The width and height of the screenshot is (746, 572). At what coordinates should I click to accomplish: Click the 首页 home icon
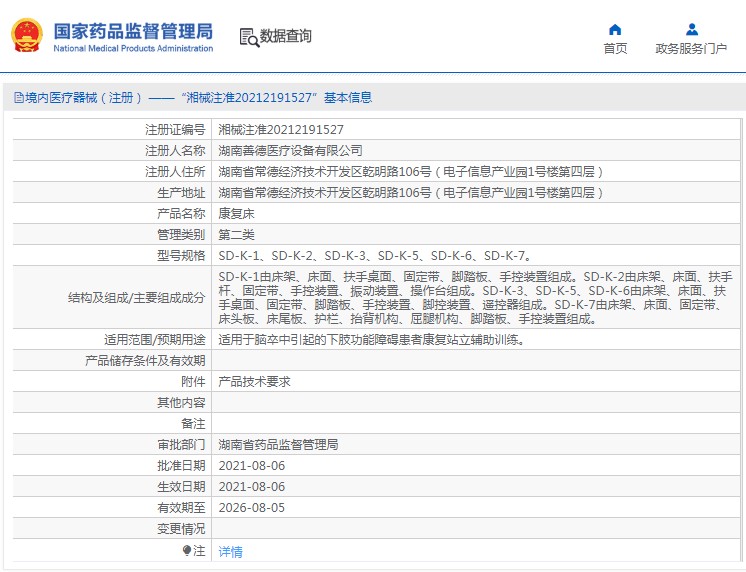coord(615,30)
